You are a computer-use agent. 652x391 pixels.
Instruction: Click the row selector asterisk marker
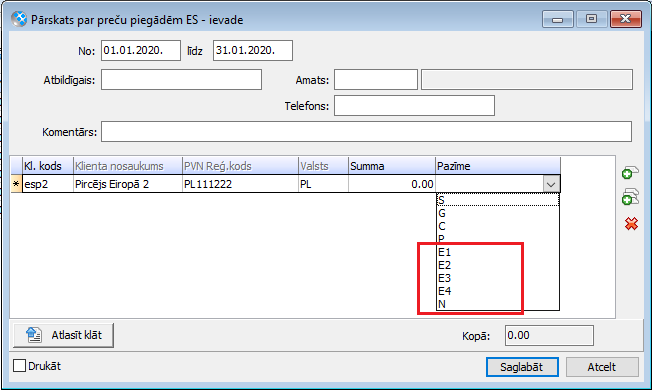pos(16,184)
